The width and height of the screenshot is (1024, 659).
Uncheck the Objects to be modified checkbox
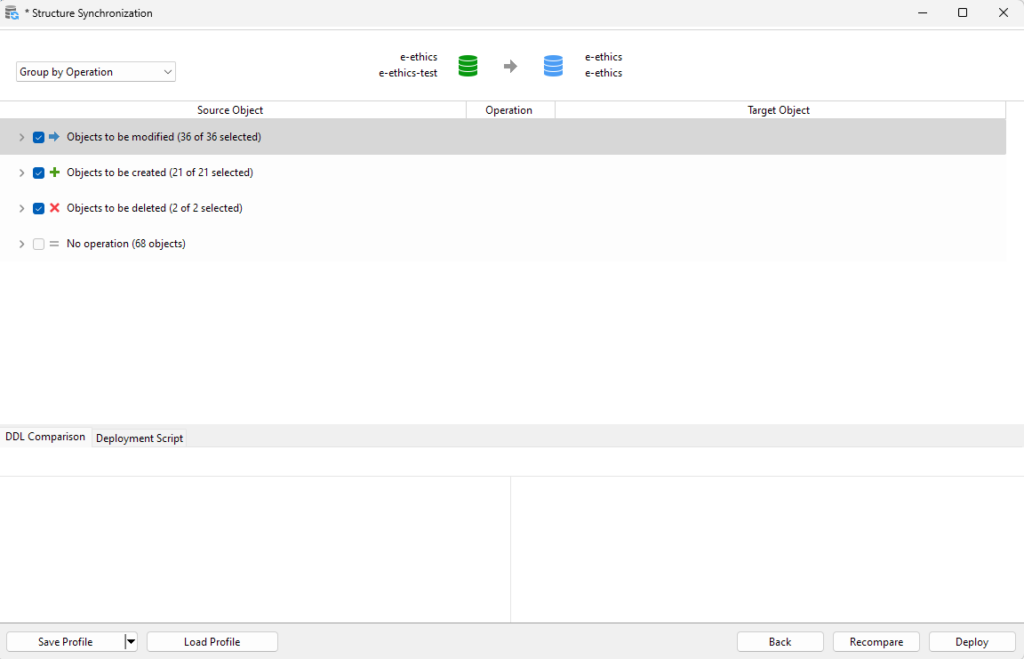click(38, 137)
